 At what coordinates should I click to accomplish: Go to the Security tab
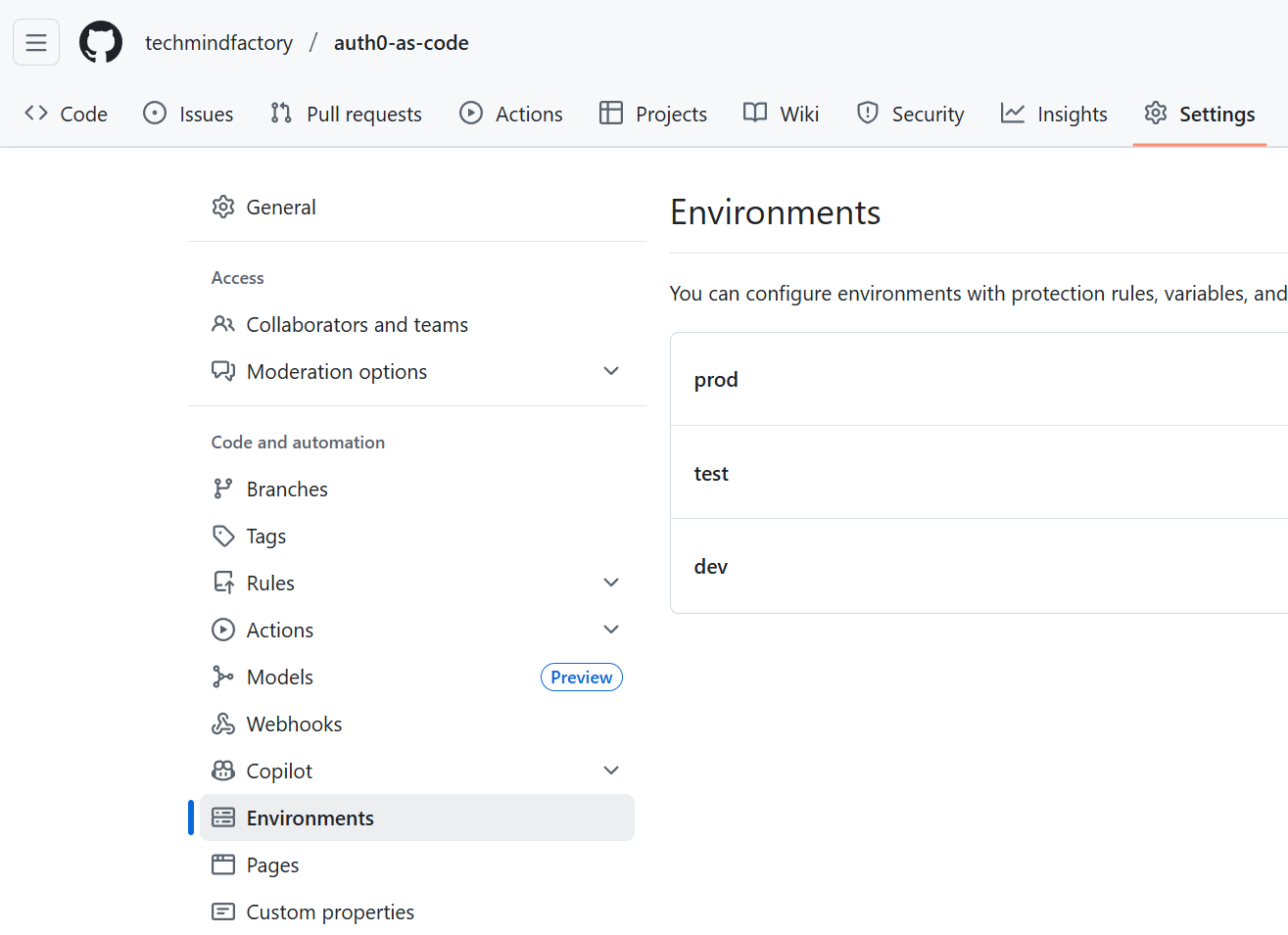910,114
